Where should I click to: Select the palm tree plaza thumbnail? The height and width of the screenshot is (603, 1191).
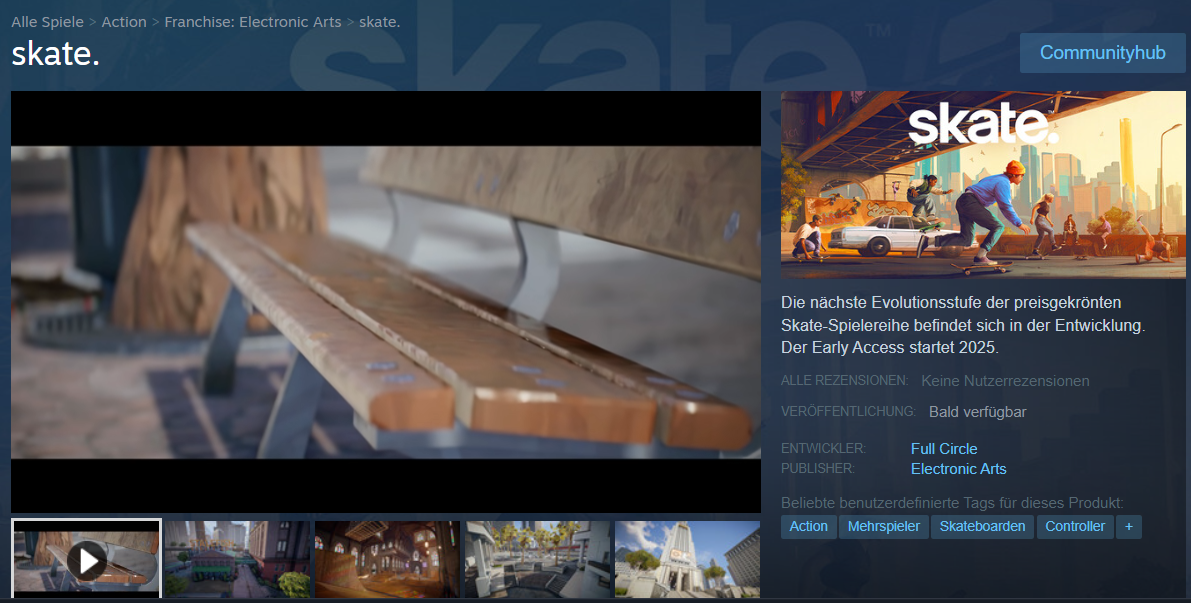pyautogui.click(x=538, y=560)
